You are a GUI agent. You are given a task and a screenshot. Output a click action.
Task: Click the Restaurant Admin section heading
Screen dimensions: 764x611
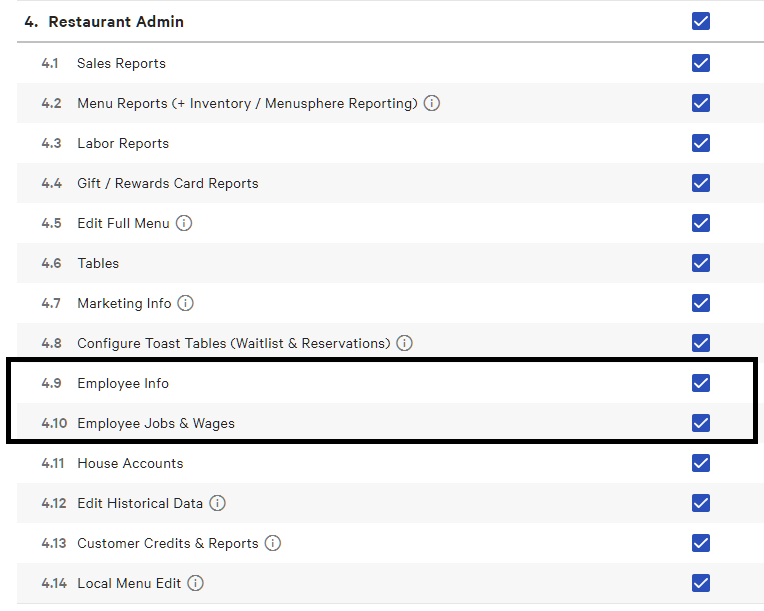(115, 21)
